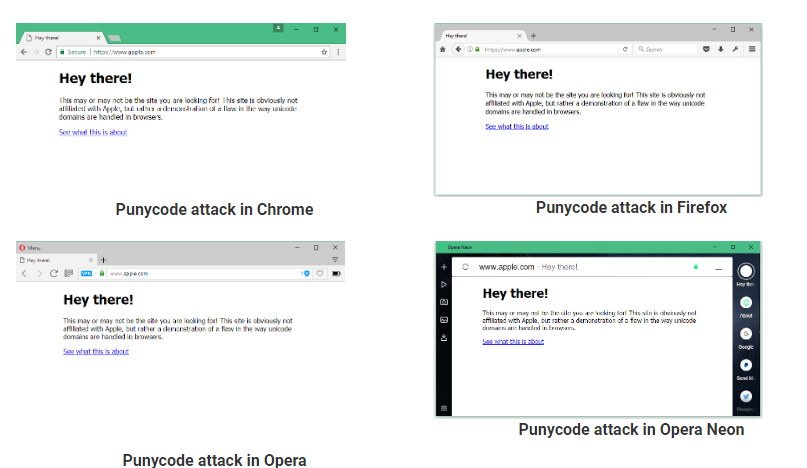Focus the Firefox Search box
The height and width of the screenshot is (468, 807).
665,49
